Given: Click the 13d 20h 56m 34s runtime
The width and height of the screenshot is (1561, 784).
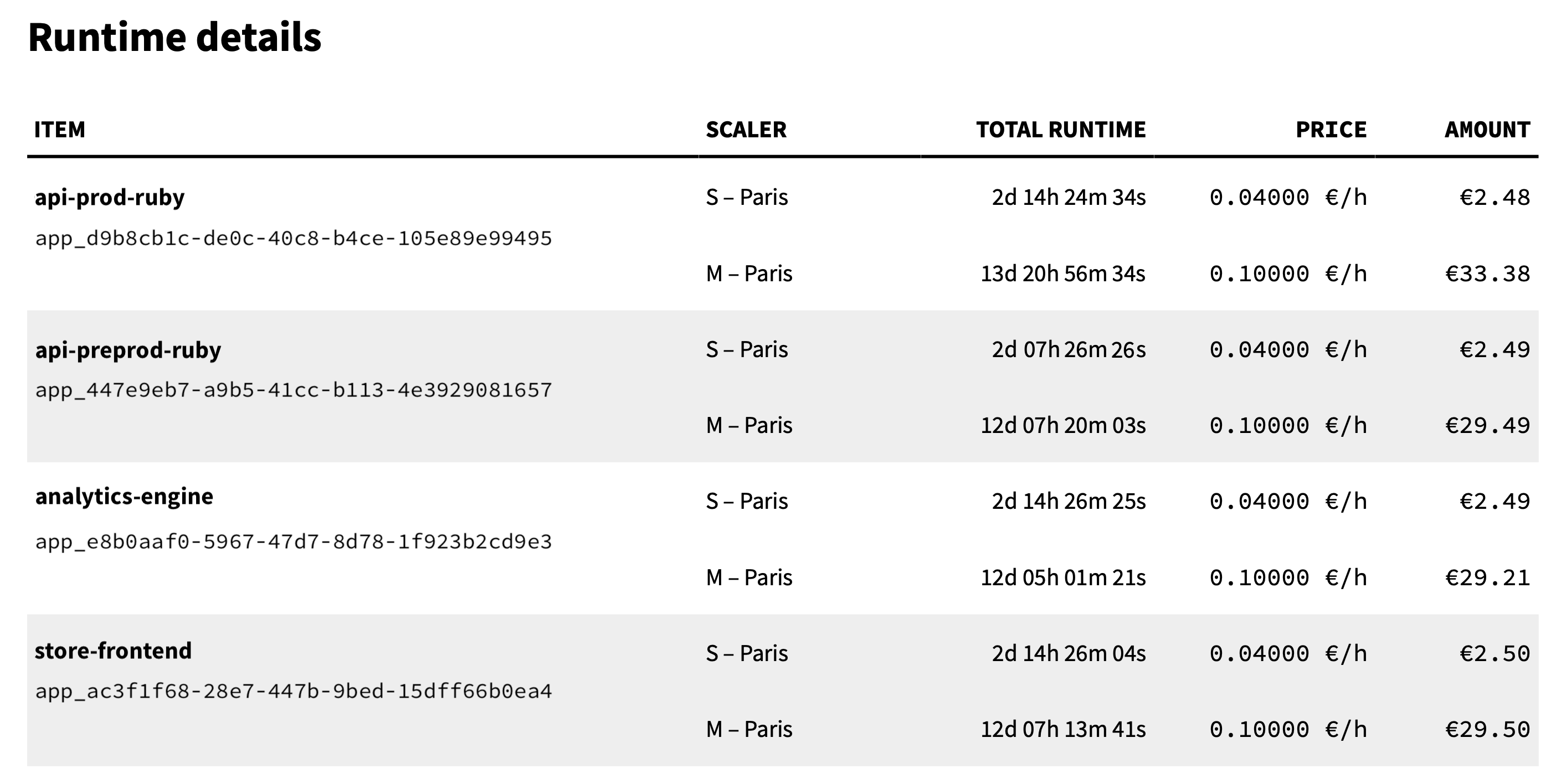Looking at the screenshot, I should pos(1063,274).
